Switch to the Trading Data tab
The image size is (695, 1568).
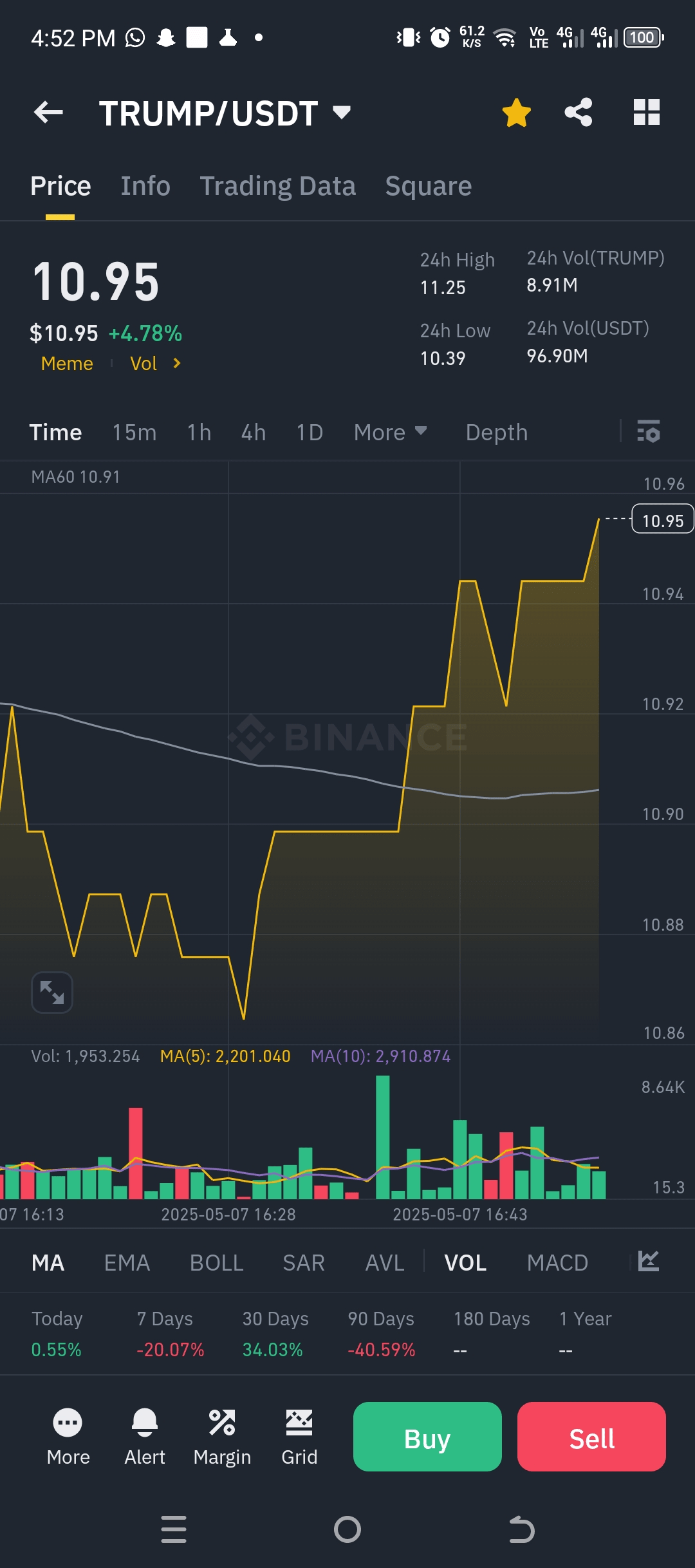coord(277,186)
